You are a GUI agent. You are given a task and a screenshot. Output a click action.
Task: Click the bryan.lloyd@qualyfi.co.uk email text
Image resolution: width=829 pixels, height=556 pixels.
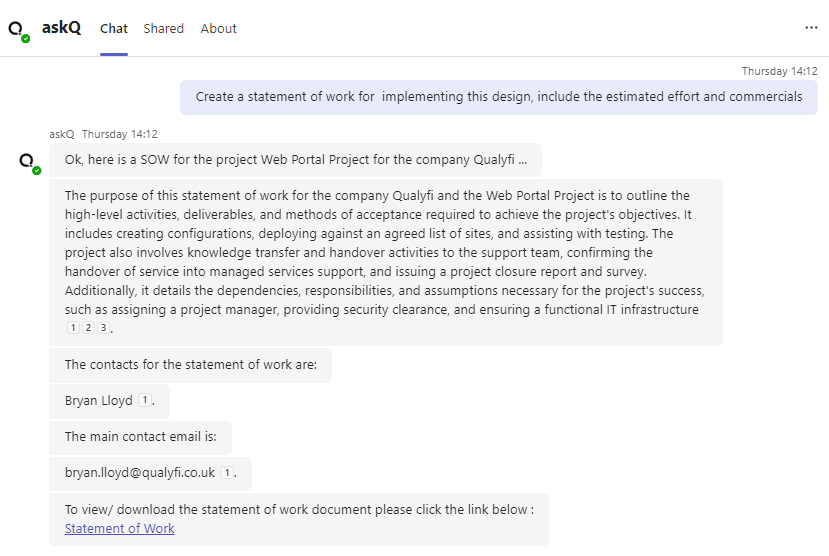(140, 473)
